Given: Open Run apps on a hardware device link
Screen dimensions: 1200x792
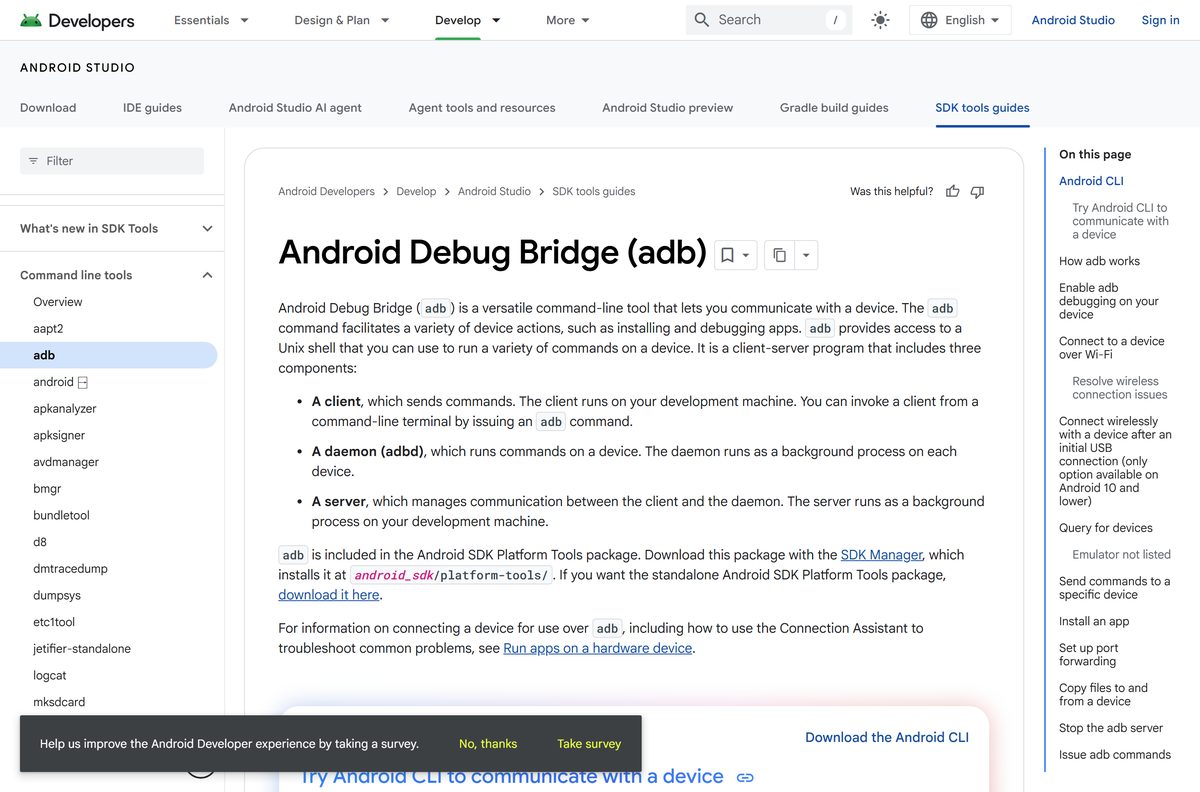Looking at the screenshot, I should click(x=598, y=648).
